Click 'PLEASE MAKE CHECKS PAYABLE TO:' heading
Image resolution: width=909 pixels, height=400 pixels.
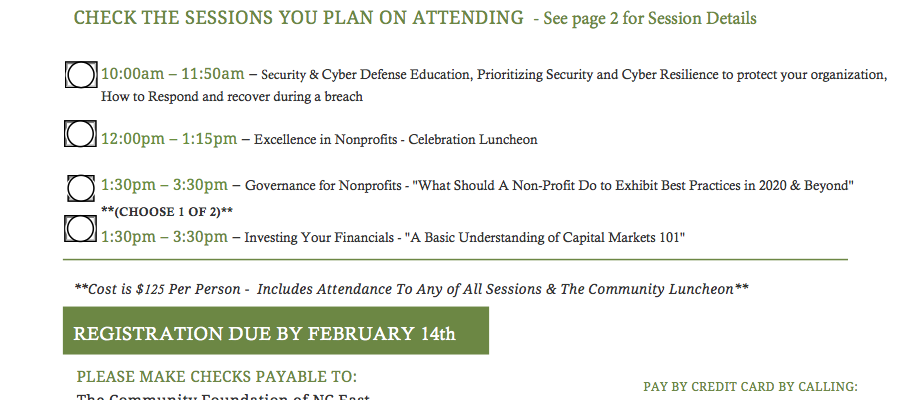point(216,377)
